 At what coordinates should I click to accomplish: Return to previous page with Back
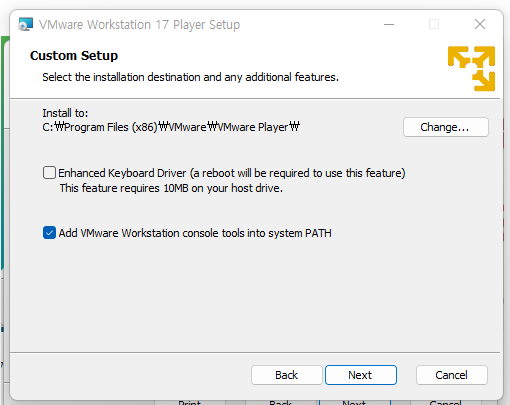[x=287, y=375]
